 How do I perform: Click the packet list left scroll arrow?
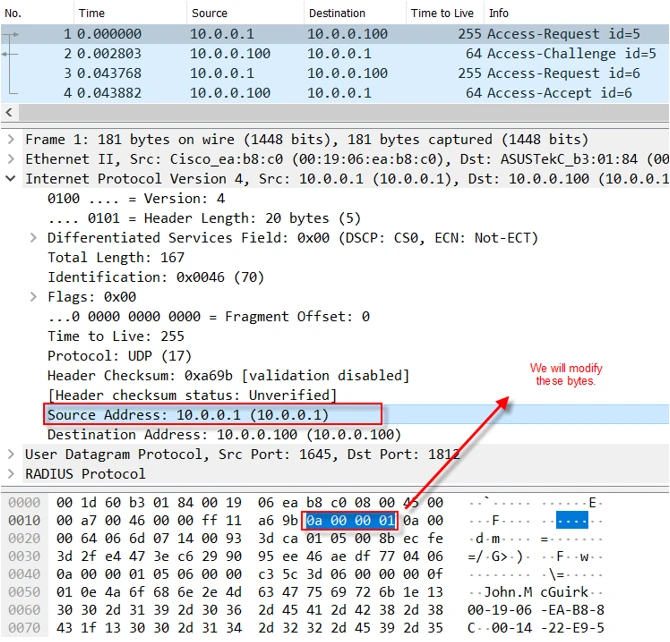pyautogui.click(x=10, y=112)
